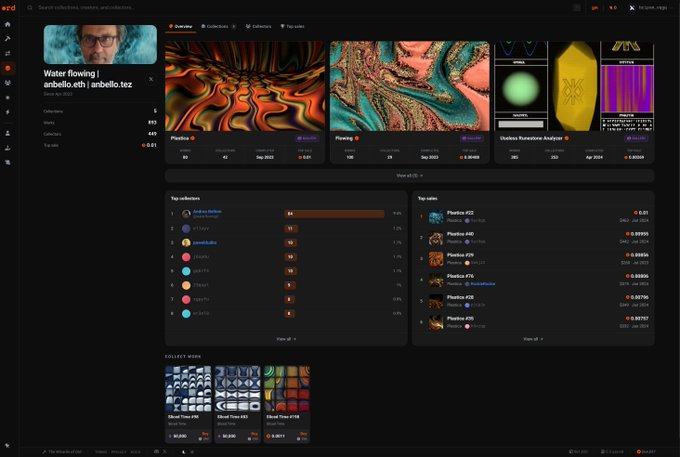Open the Plastica collection artwork

pyautogui.click(x=245, y=86)
